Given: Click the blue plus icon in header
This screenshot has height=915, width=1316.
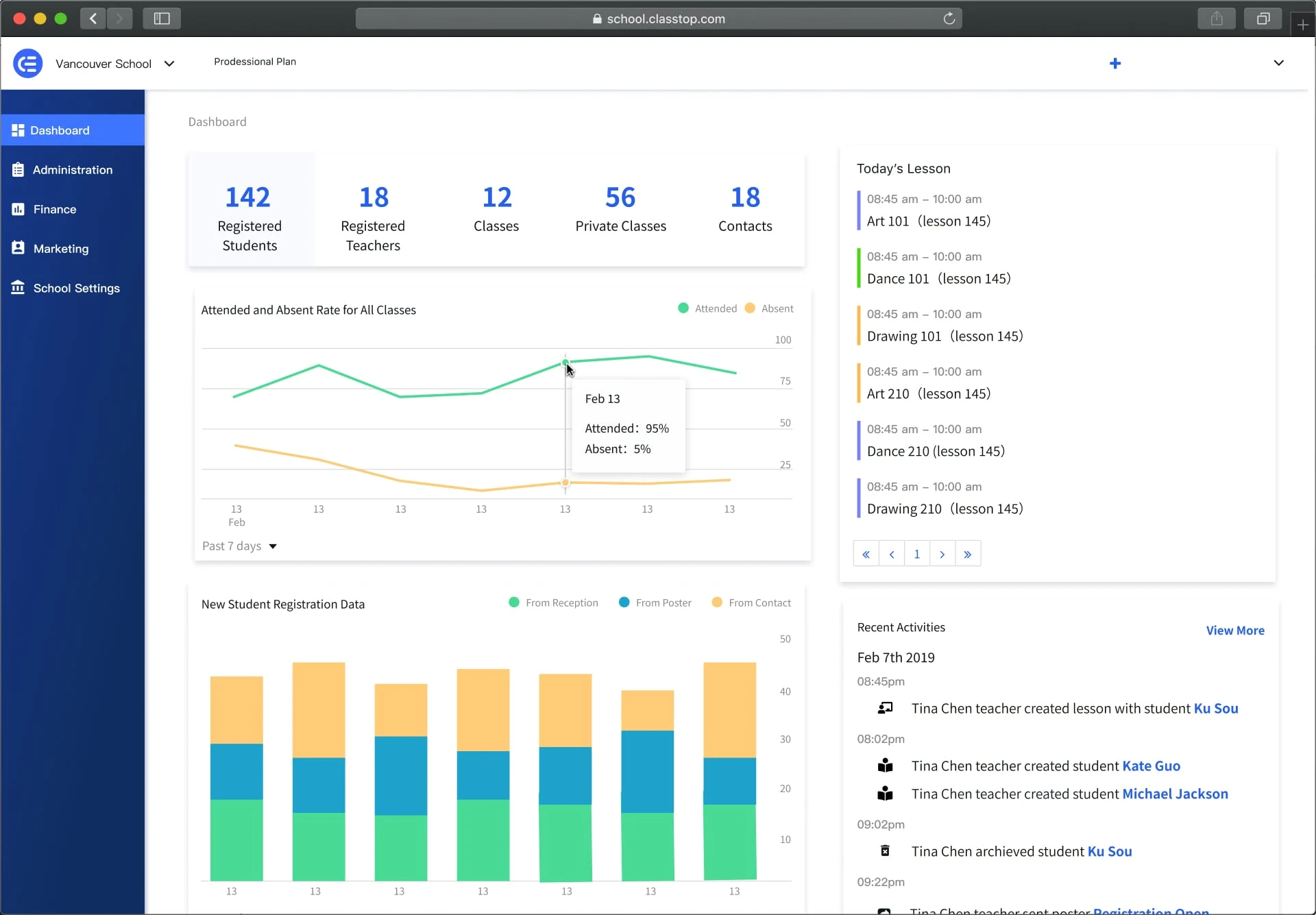Looking at the screenshot, I should [x=1115, y=64].
